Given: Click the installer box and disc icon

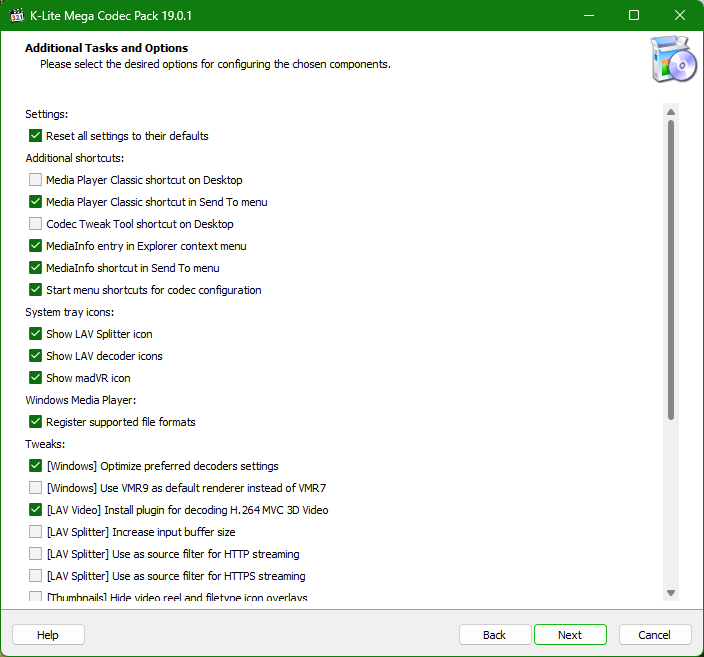Looking at the screenshot, I should pyautogui.click(x=673, y=59).
